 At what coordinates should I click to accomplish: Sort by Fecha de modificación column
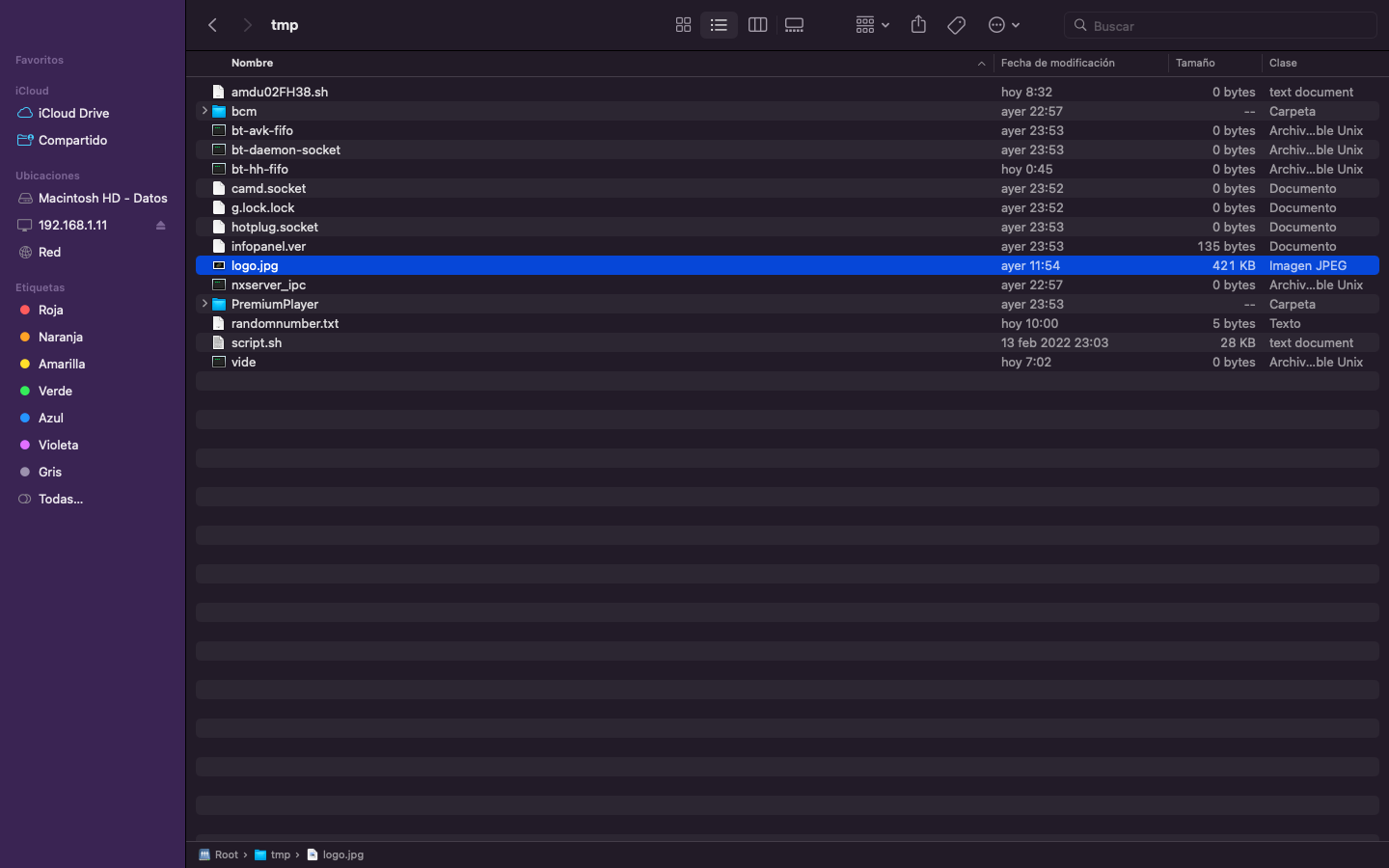click(1057, 63)
